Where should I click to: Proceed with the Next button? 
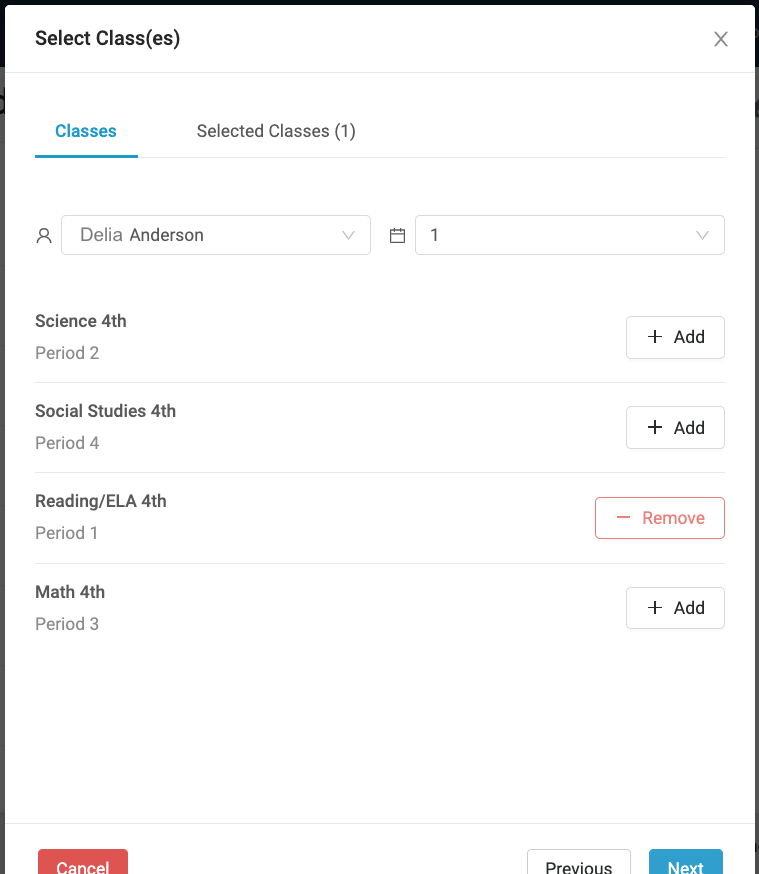[x=686, y=865]
